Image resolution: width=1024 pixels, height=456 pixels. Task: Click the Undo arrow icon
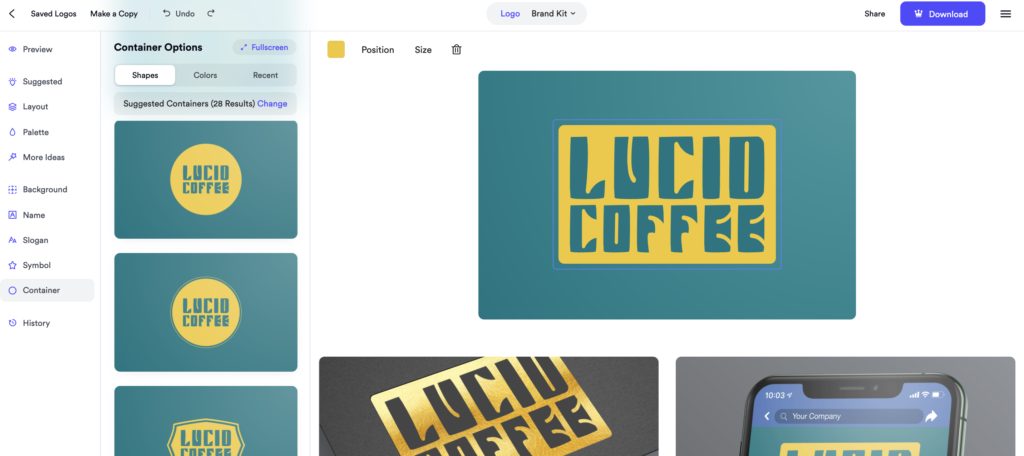coord(167,13)
